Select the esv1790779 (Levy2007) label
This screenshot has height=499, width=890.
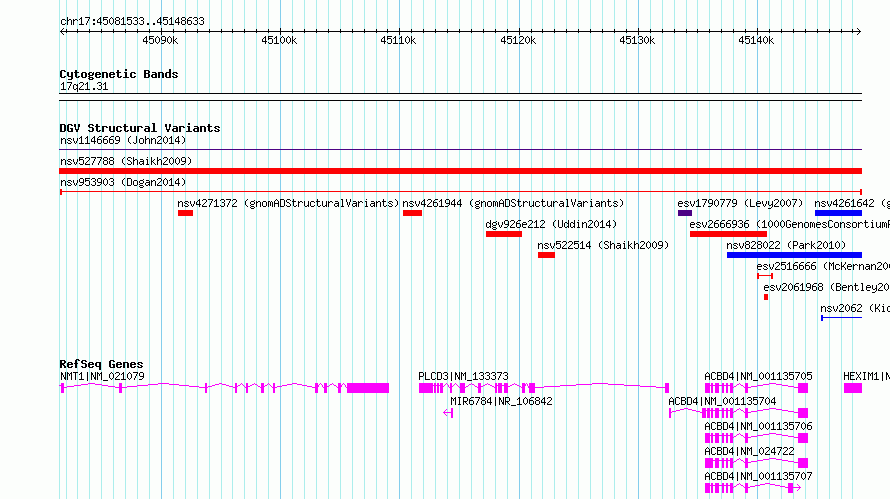pos(740,203)
